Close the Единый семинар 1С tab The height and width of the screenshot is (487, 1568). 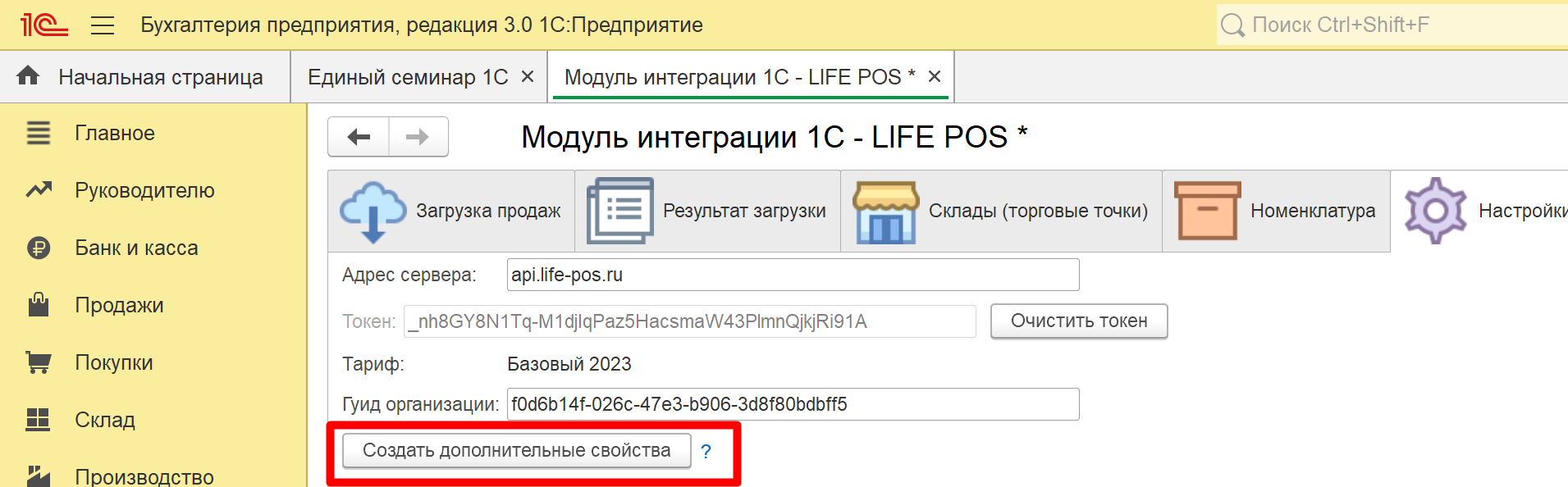coord(528,76)
